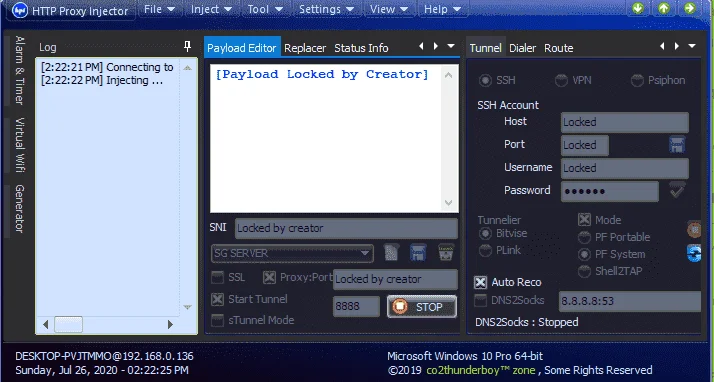This screenshot has width=714, height=382.
Task: Click the floppy save icon beside Port field
Action: tap(677, 144)
